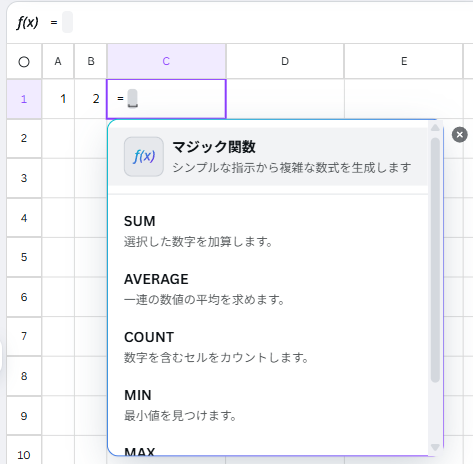Image resolution: width=473 pixels, height=464 pixels.
Task: Close the function suggestion popup
Action: [x=460, y=135]
